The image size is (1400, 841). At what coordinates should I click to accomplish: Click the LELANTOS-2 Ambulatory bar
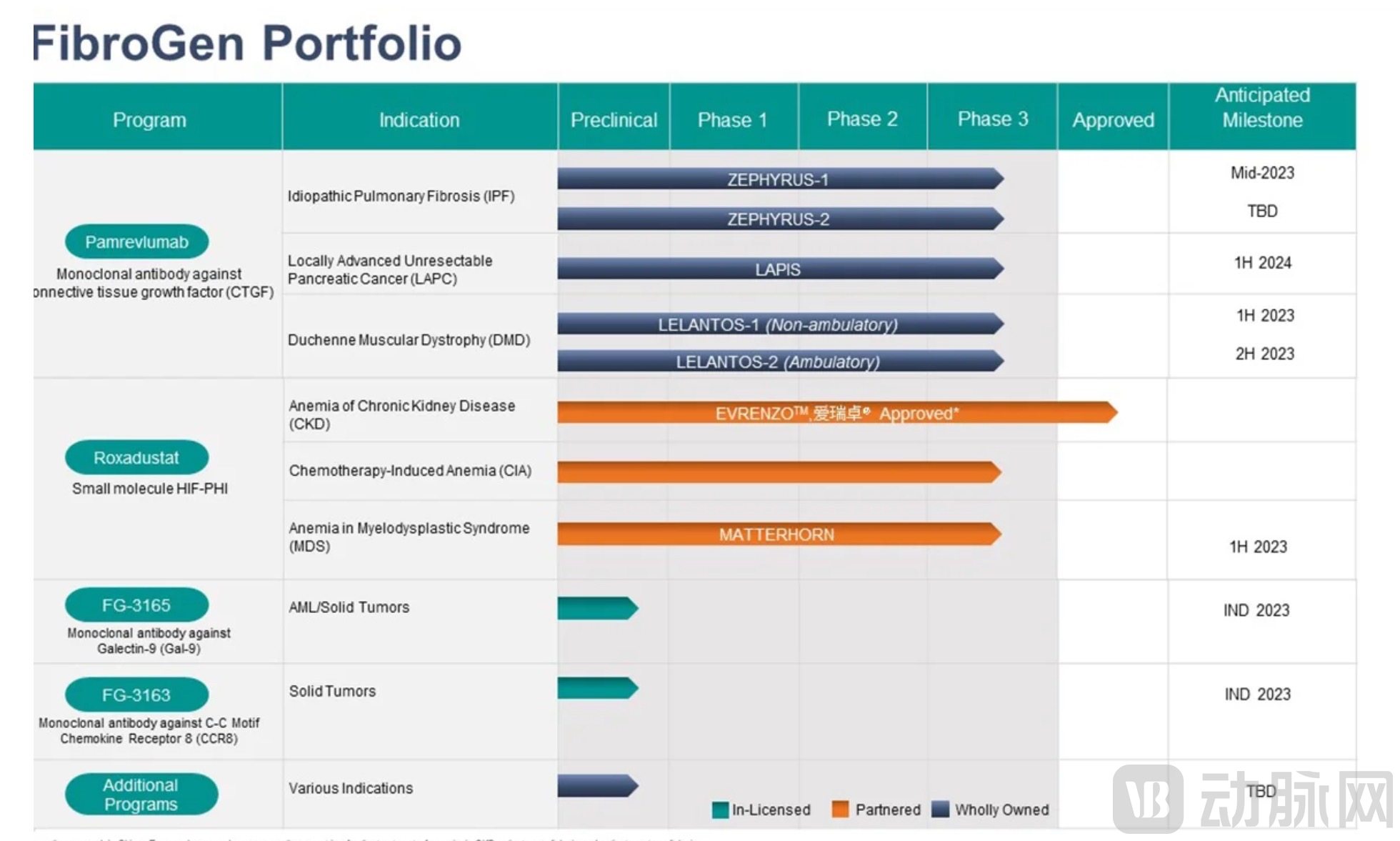tap(779, 362)
